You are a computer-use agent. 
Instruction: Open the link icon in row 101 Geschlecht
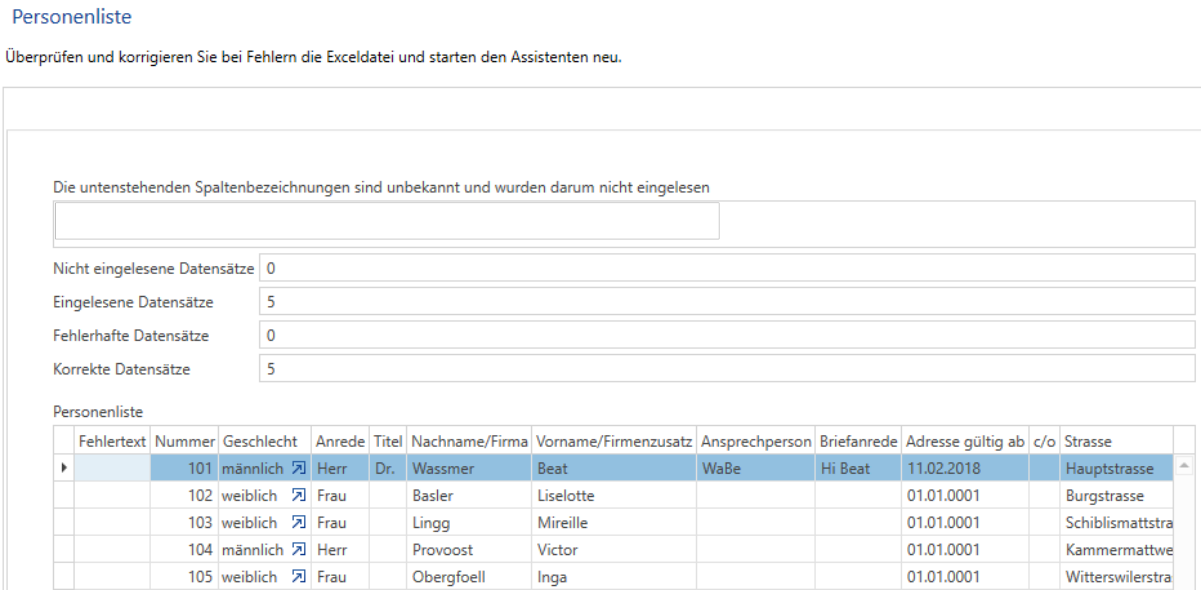point(298,468)
